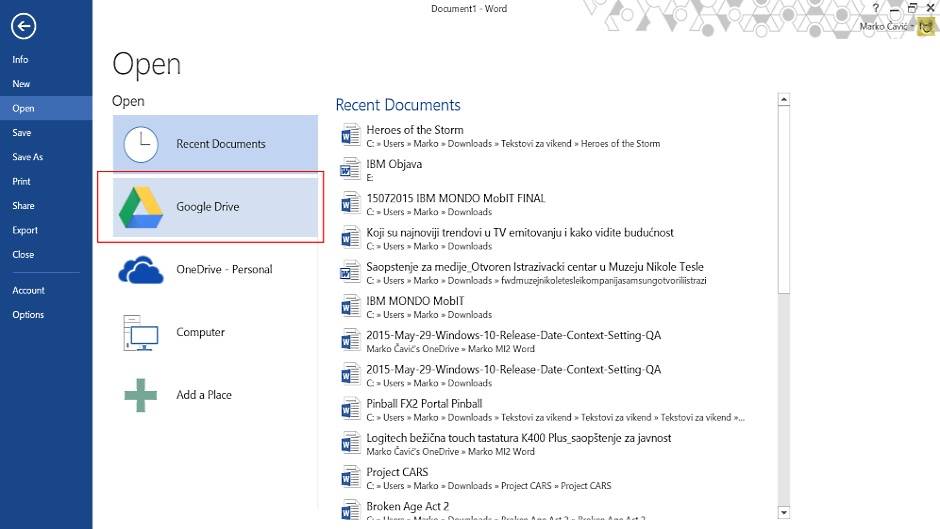Click the back arrow circle icon
Image resolution: width=940 pixels, height=529 pixels.
click(x=23, y=27)
